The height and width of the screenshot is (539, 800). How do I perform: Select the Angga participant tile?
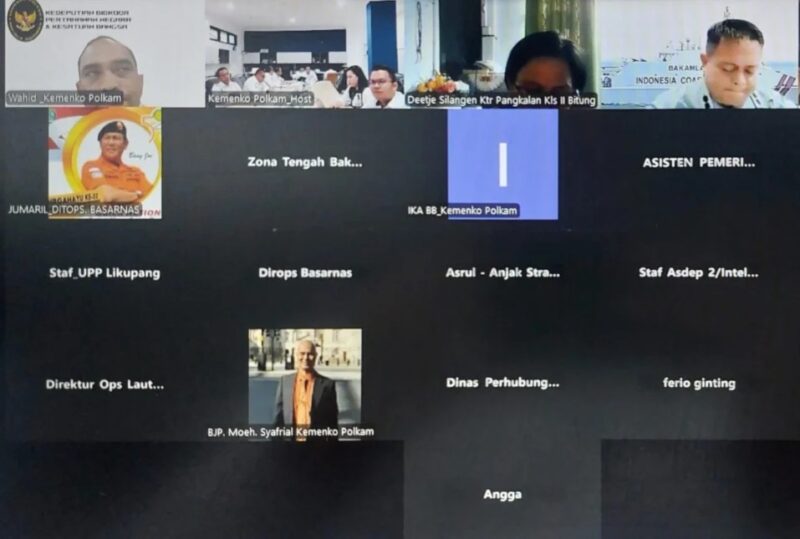[x=502, y=494]
